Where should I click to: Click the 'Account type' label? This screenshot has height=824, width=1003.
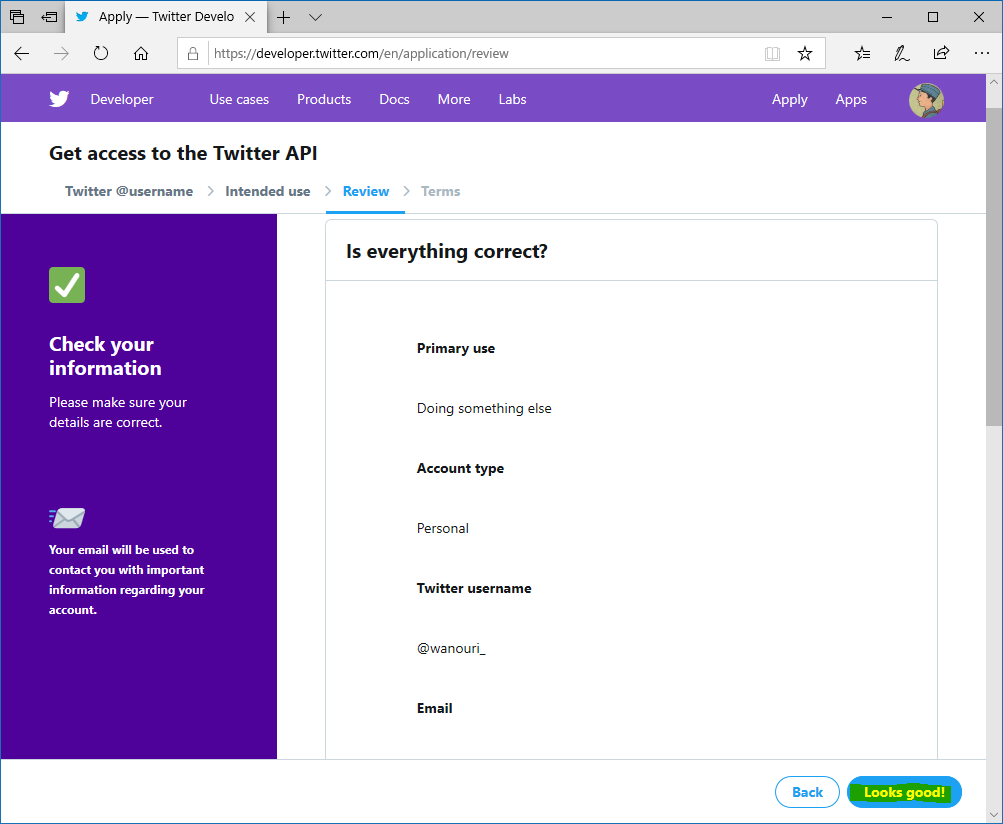coord(460,468)
